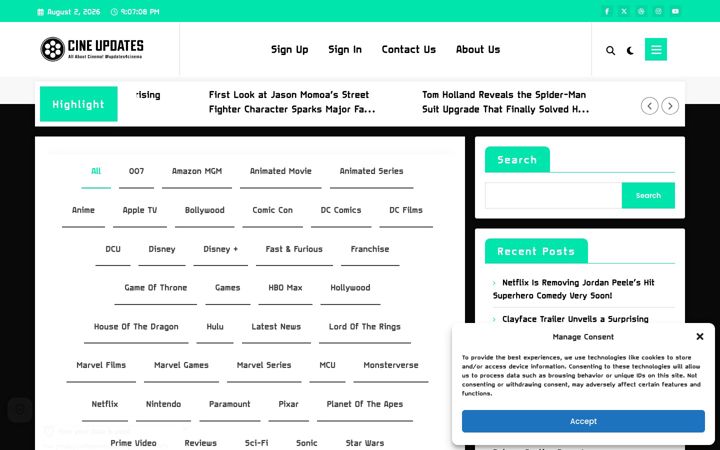
Task: Open the Paramount tab
Action: click(x=230, y=405)
